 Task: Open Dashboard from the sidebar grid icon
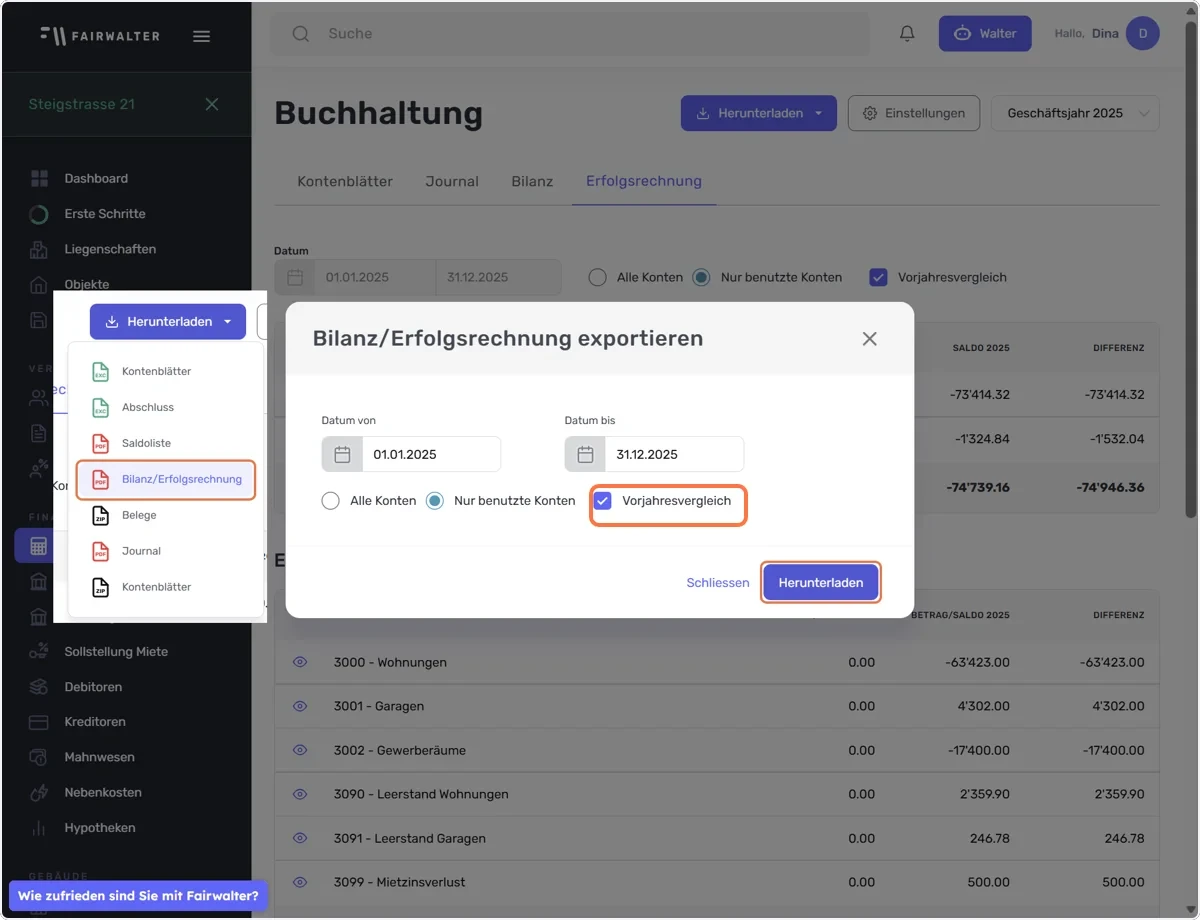[x=39, y=179]
